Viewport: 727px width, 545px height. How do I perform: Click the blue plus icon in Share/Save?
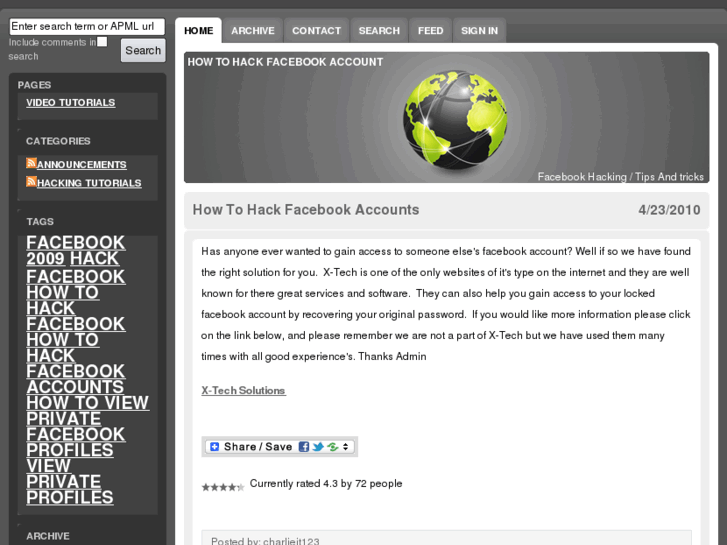coord(214,447)
